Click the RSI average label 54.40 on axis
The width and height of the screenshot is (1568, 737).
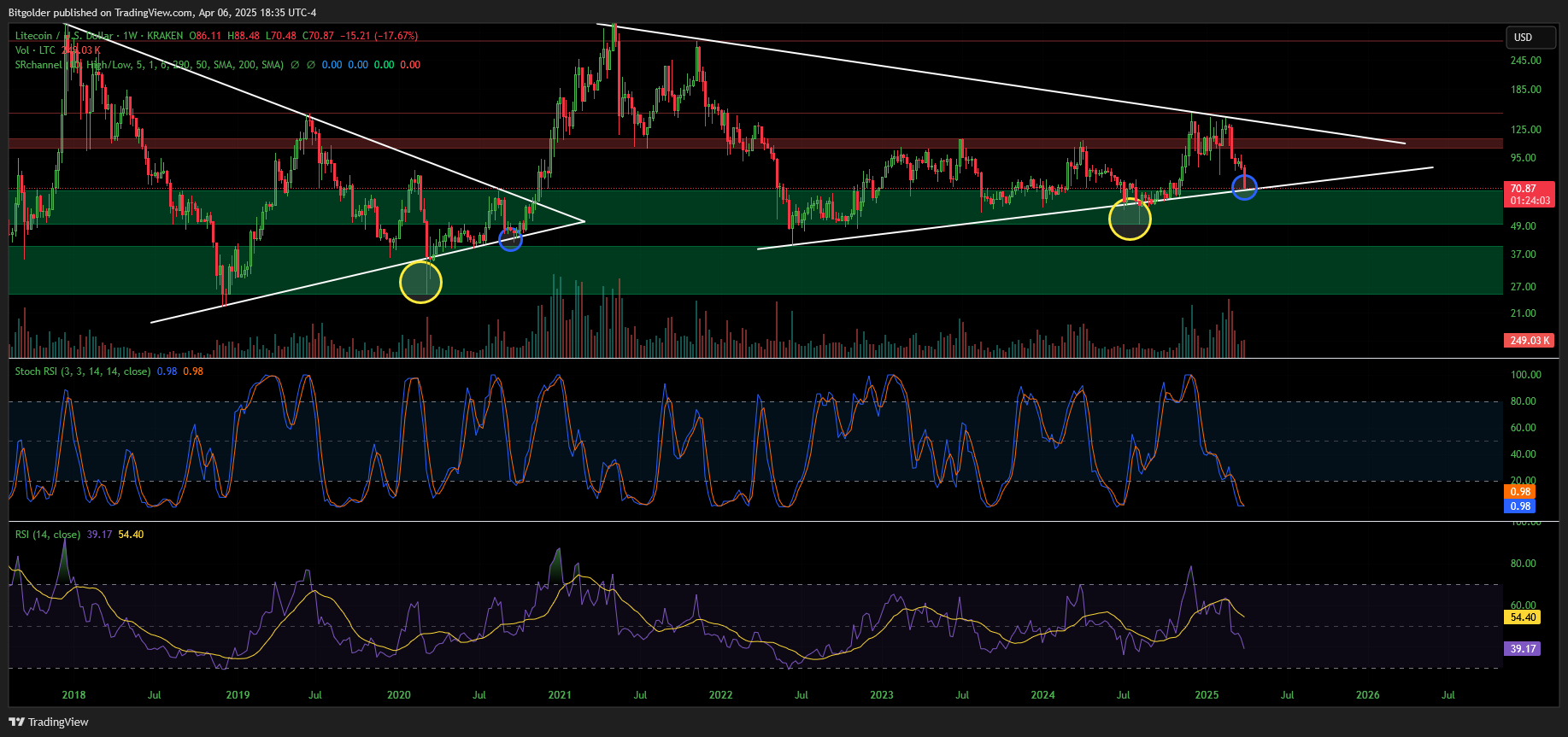click(x=1523, y=617)
